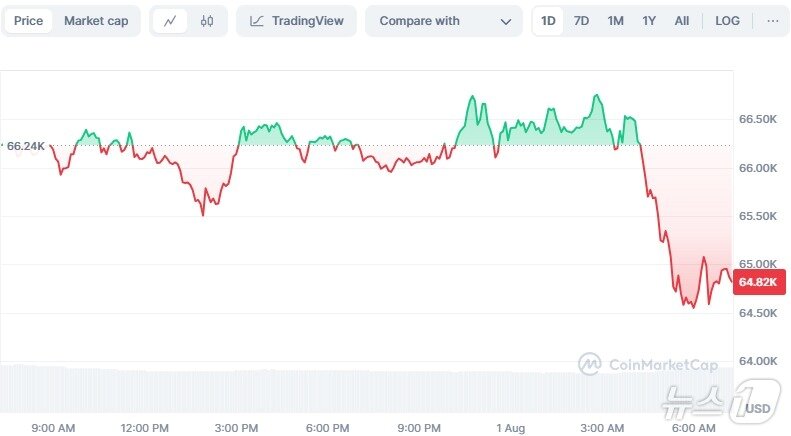This screenshot has height=436, width=791.
Task: Select the line chart icon
Action: pos(170,21)
